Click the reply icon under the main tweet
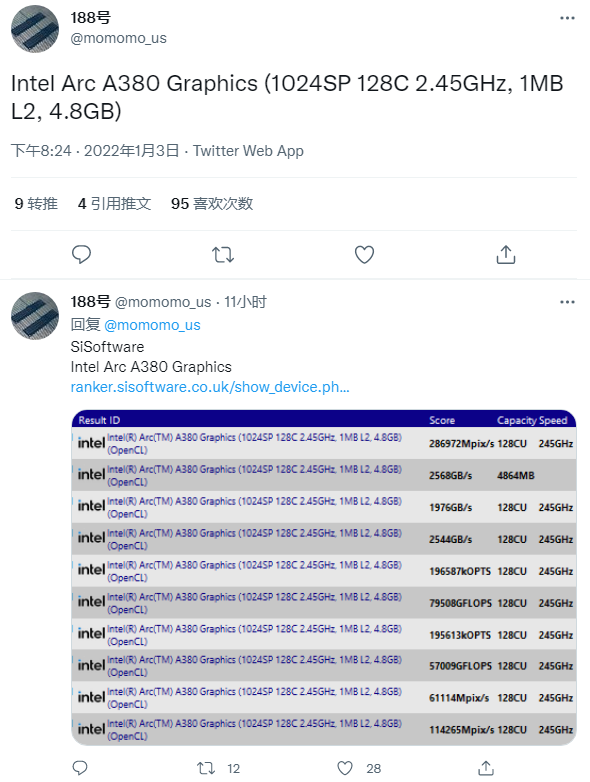This screenshot has height=782, width=590. point(81,254)
